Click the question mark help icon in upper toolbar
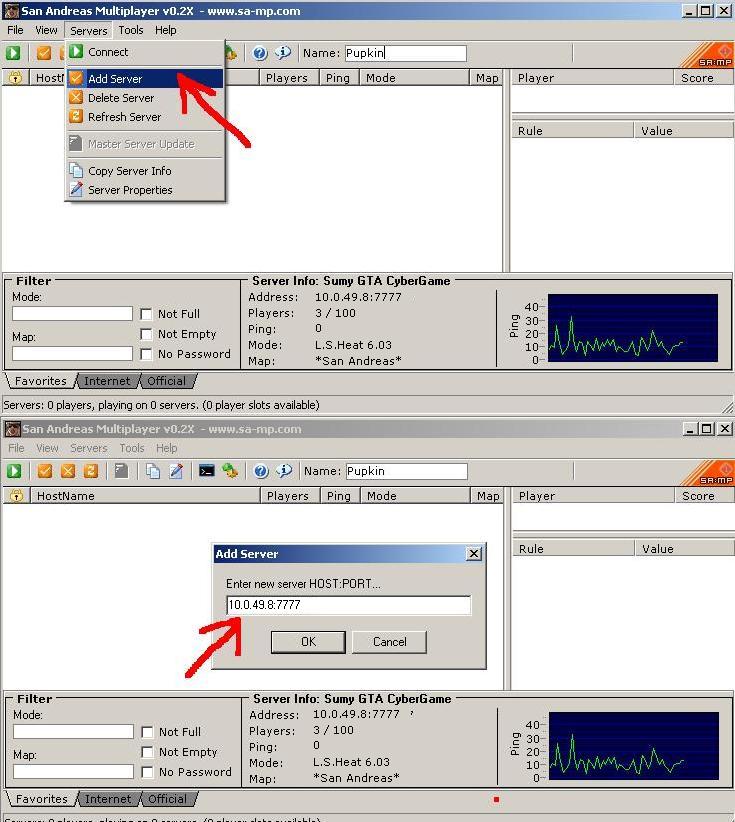735x822 pixels. tap(260, 53)
